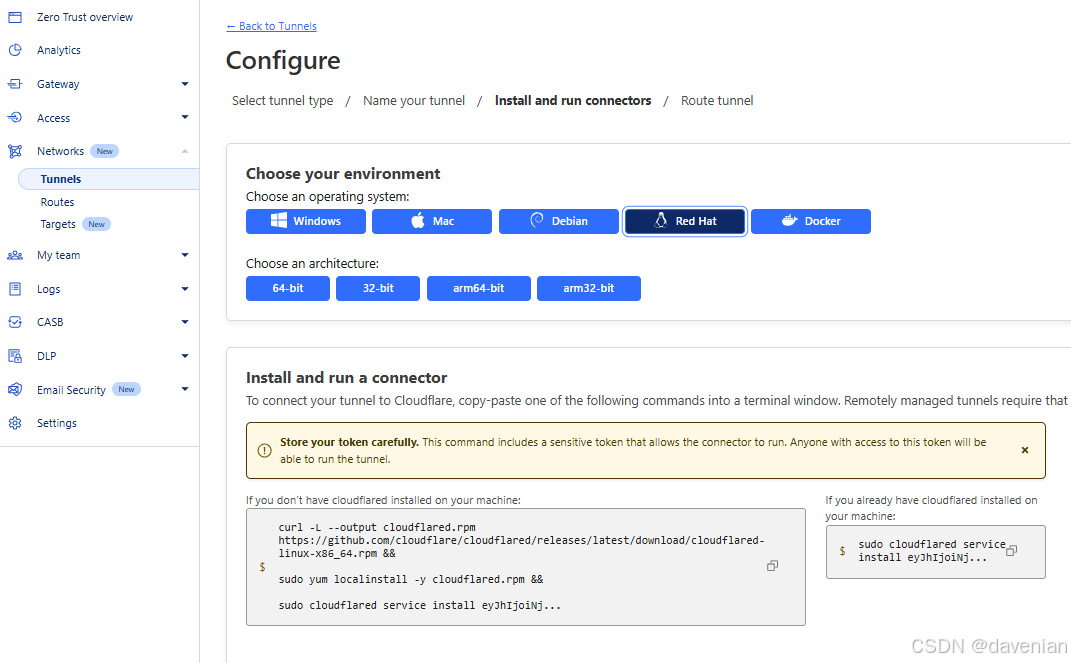Choose Docker as the environment

[x=810, y=221]
